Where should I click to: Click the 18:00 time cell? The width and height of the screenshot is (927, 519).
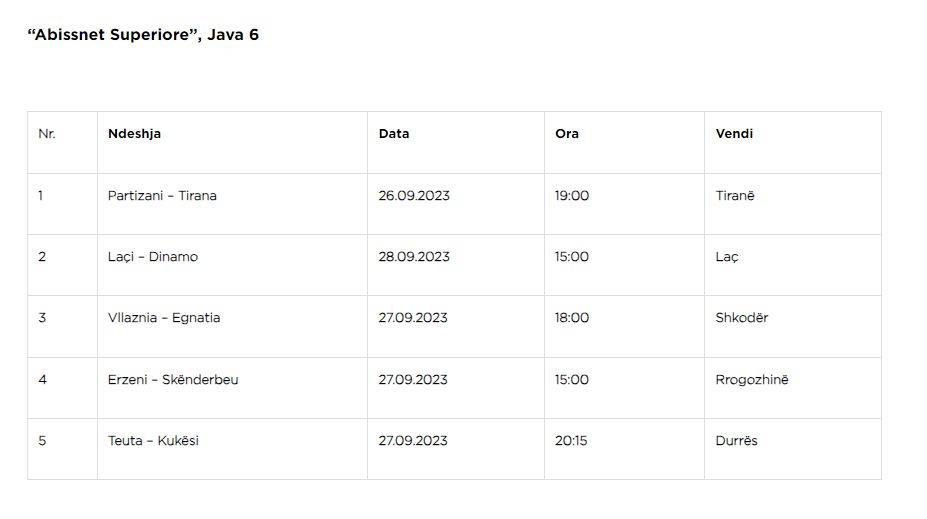pyautogui.click(x=624, y=326)
